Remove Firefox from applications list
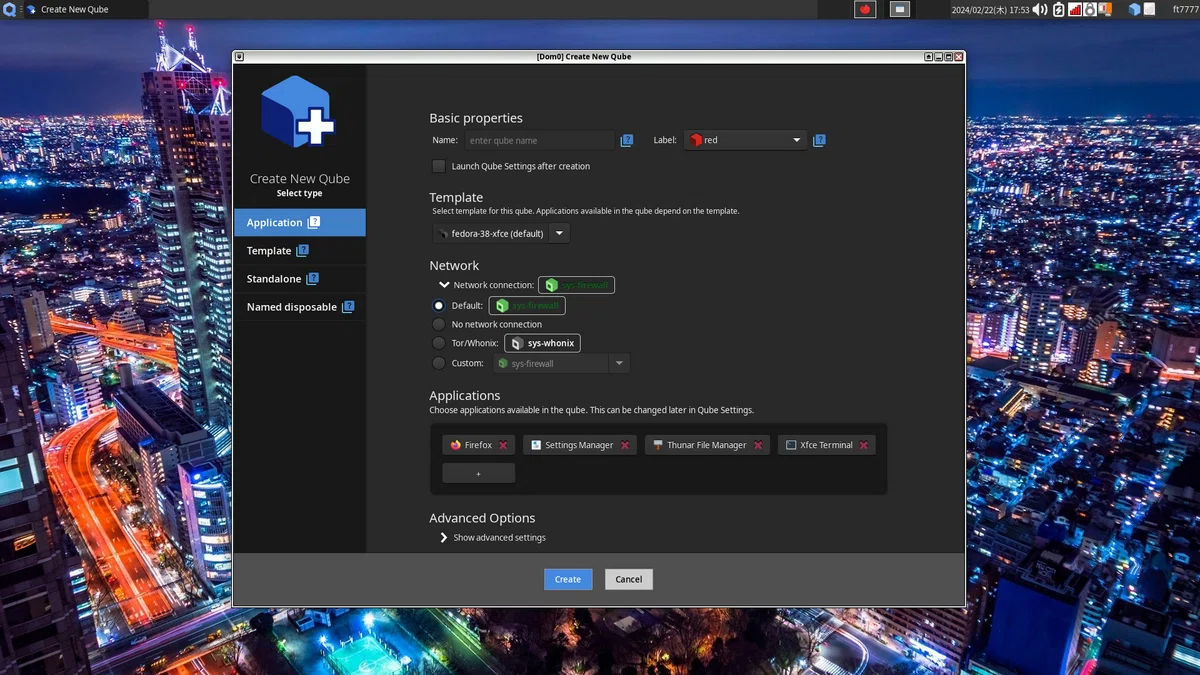Viewport: 1200px width, 675px height. tap(503, 445)
